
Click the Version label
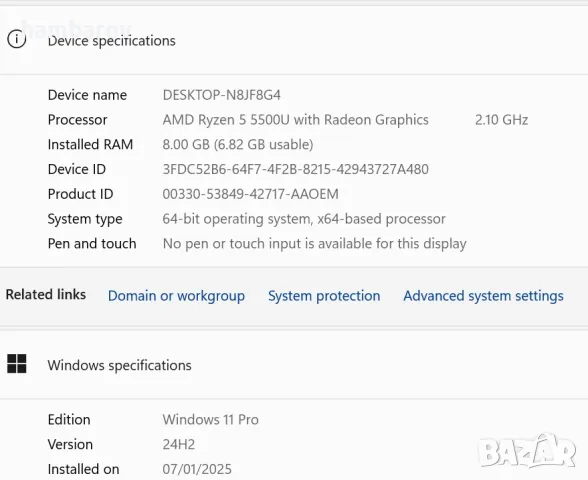click(70, 444)
